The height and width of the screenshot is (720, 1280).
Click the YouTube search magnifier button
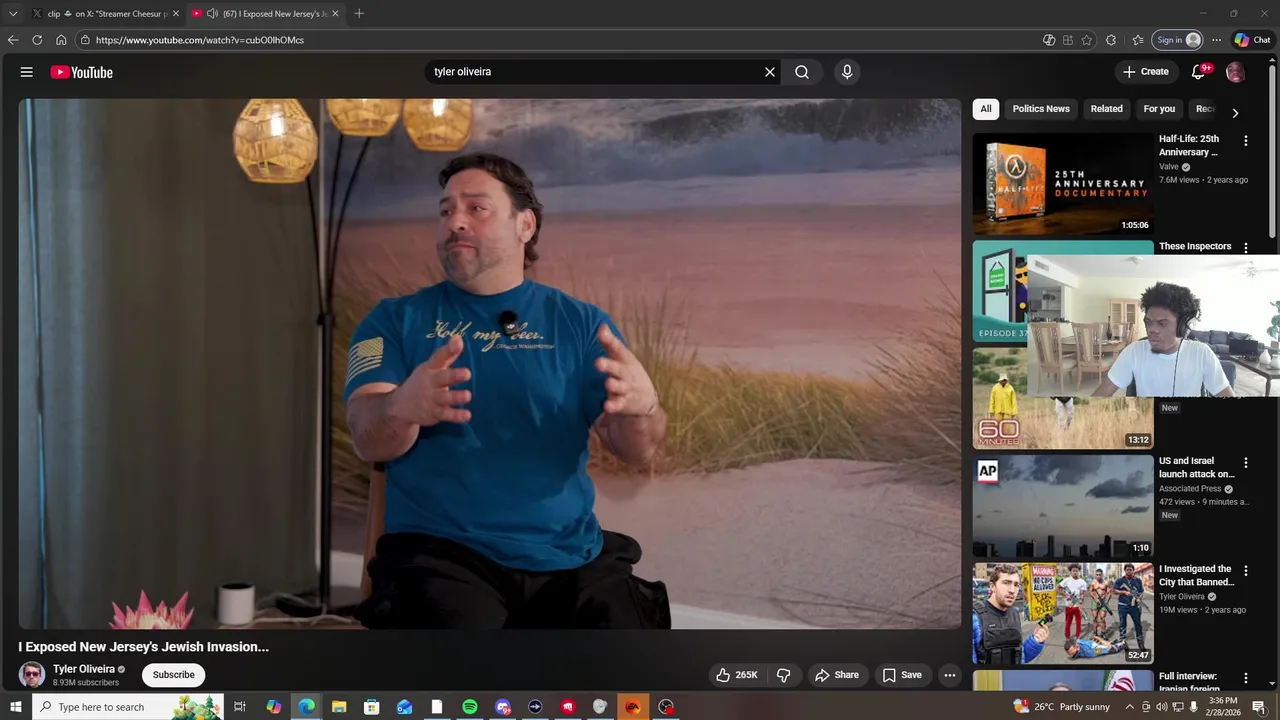pyautogui.click(x=802, y=72)
